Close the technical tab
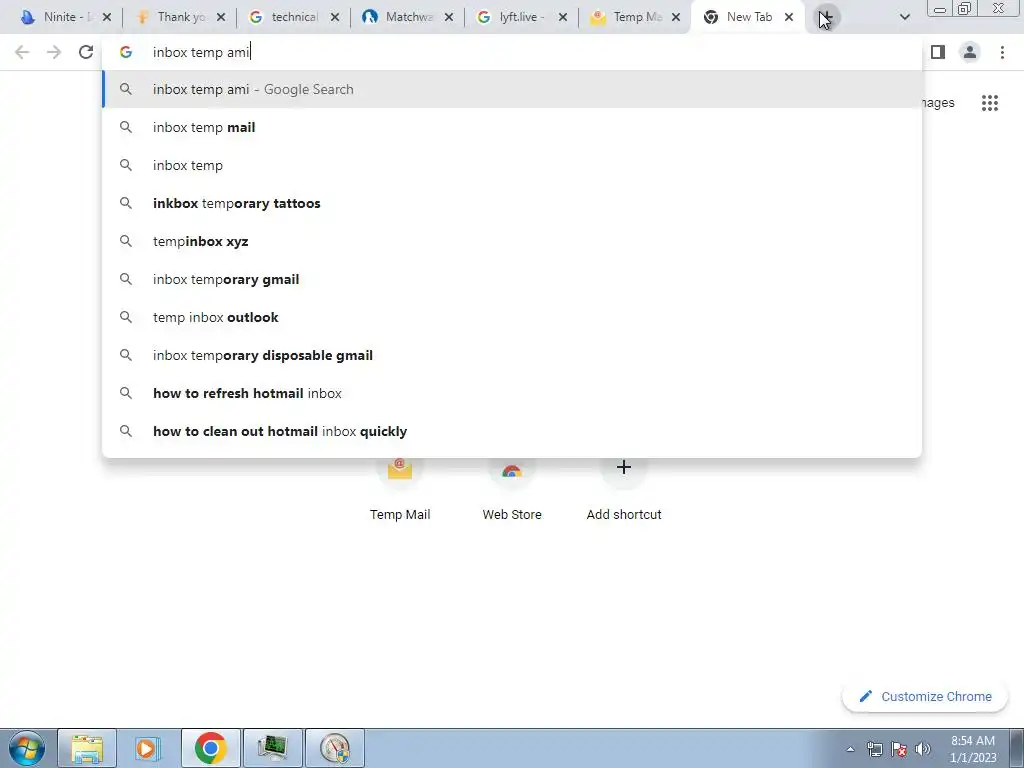Screen dimensions: 1024x768 pos(335,17)
